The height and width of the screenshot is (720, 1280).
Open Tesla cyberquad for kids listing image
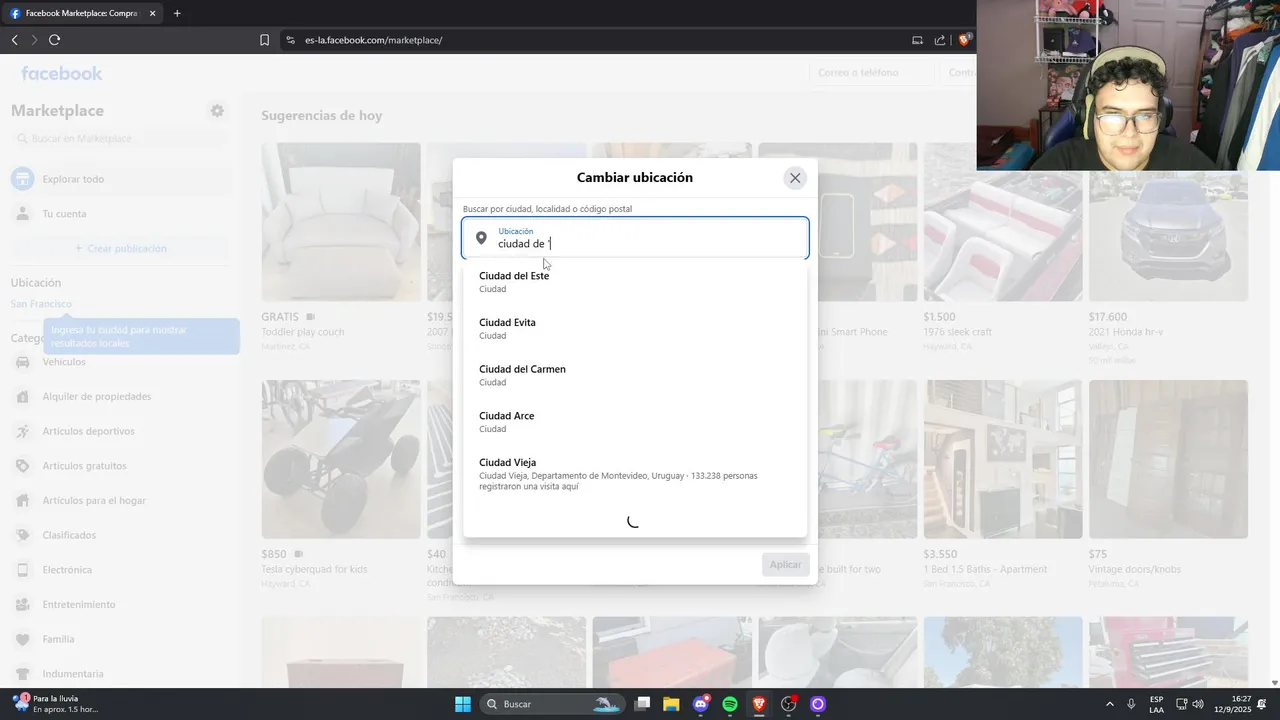[x=341, y=459]
